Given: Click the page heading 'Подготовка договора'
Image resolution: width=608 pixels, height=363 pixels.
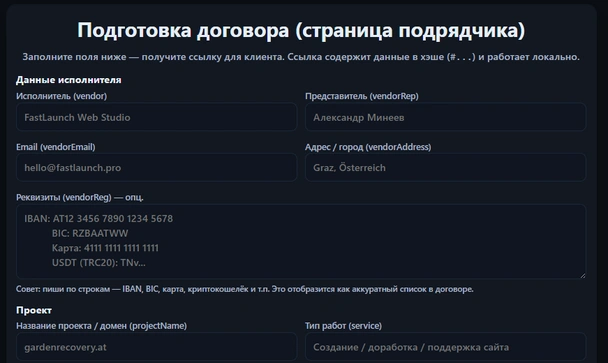Looking at the screenshot, I should point(301,30).
